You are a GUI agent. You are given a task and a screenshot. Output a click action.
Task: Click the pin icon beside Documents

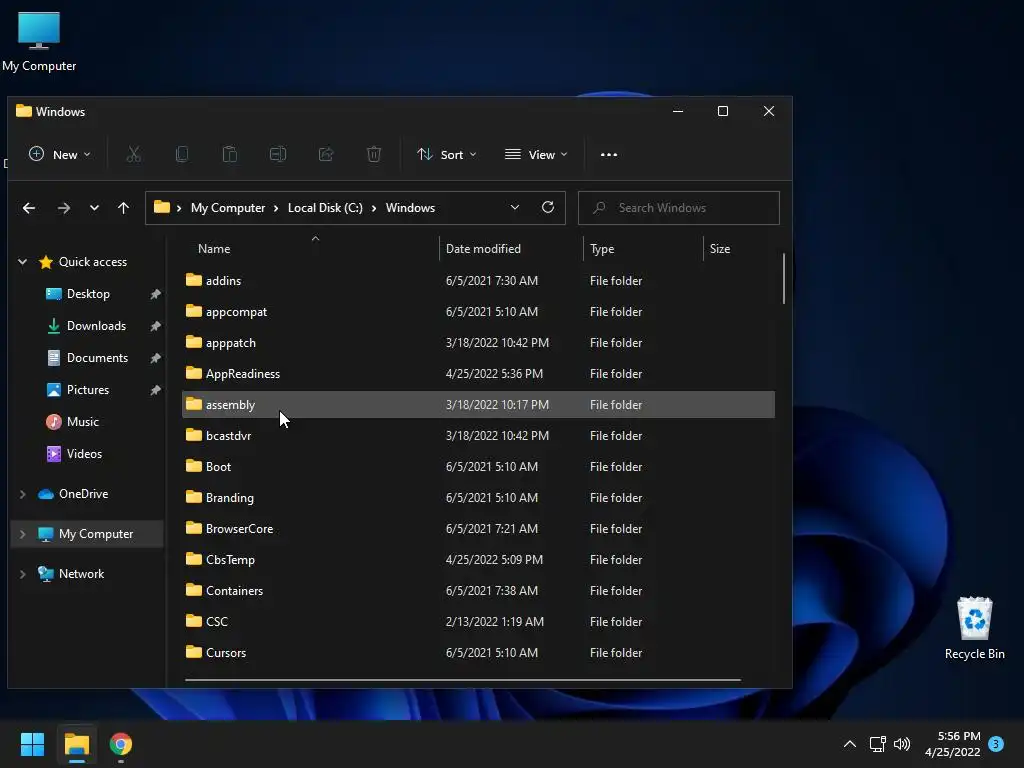[155, 358]
